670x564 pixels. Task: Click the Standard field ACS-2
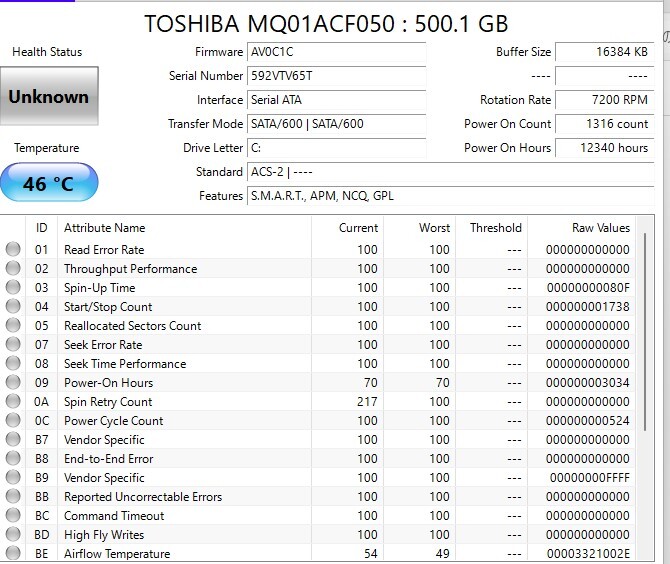click(451, 172)
